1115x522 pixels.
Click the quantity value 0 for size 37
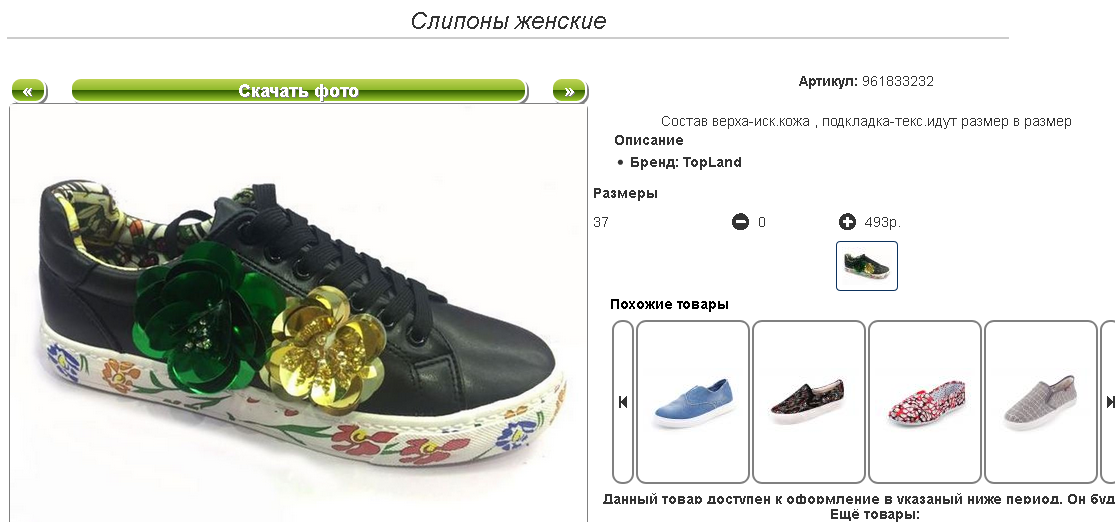coord(762,223)
